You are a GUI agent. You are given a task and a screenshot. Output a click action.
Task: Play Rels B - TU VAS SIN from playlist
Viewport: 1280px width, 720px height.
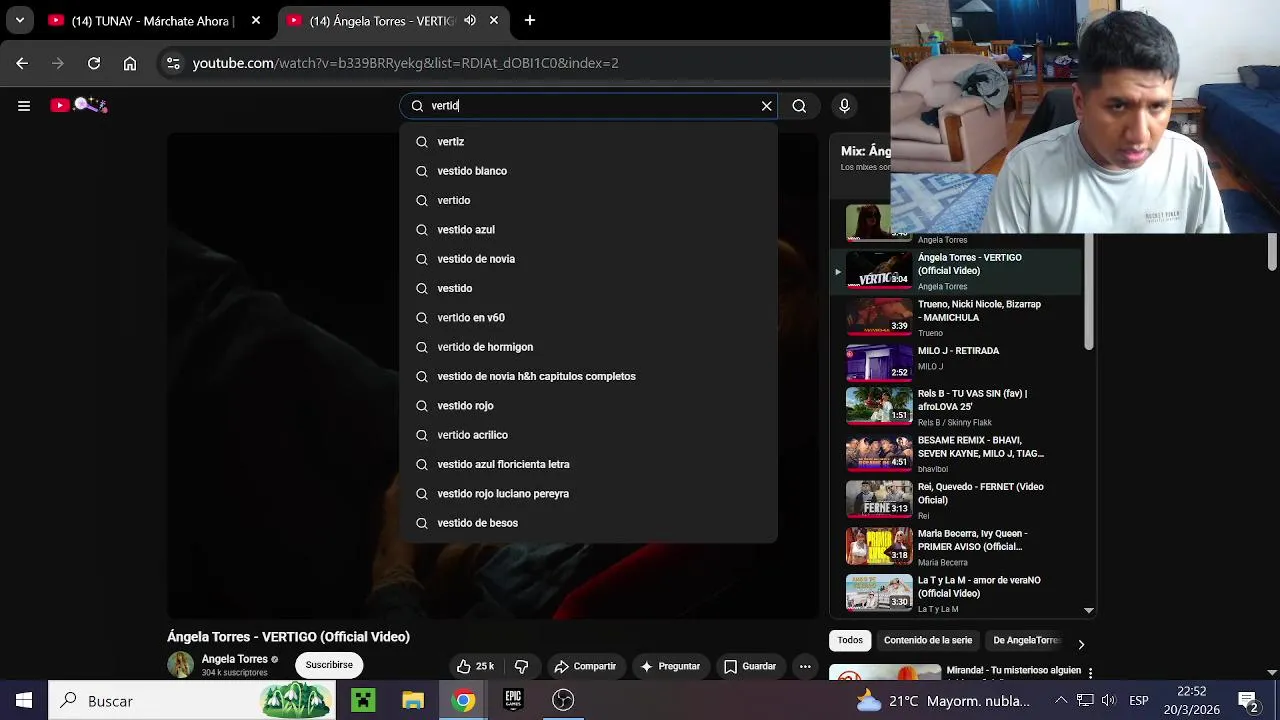pos(956,407)
